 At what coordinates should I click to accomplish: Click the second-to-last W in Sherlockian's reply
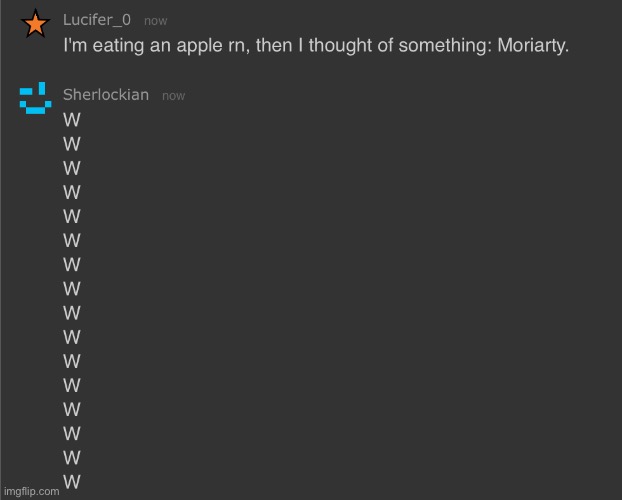point(72,458)
